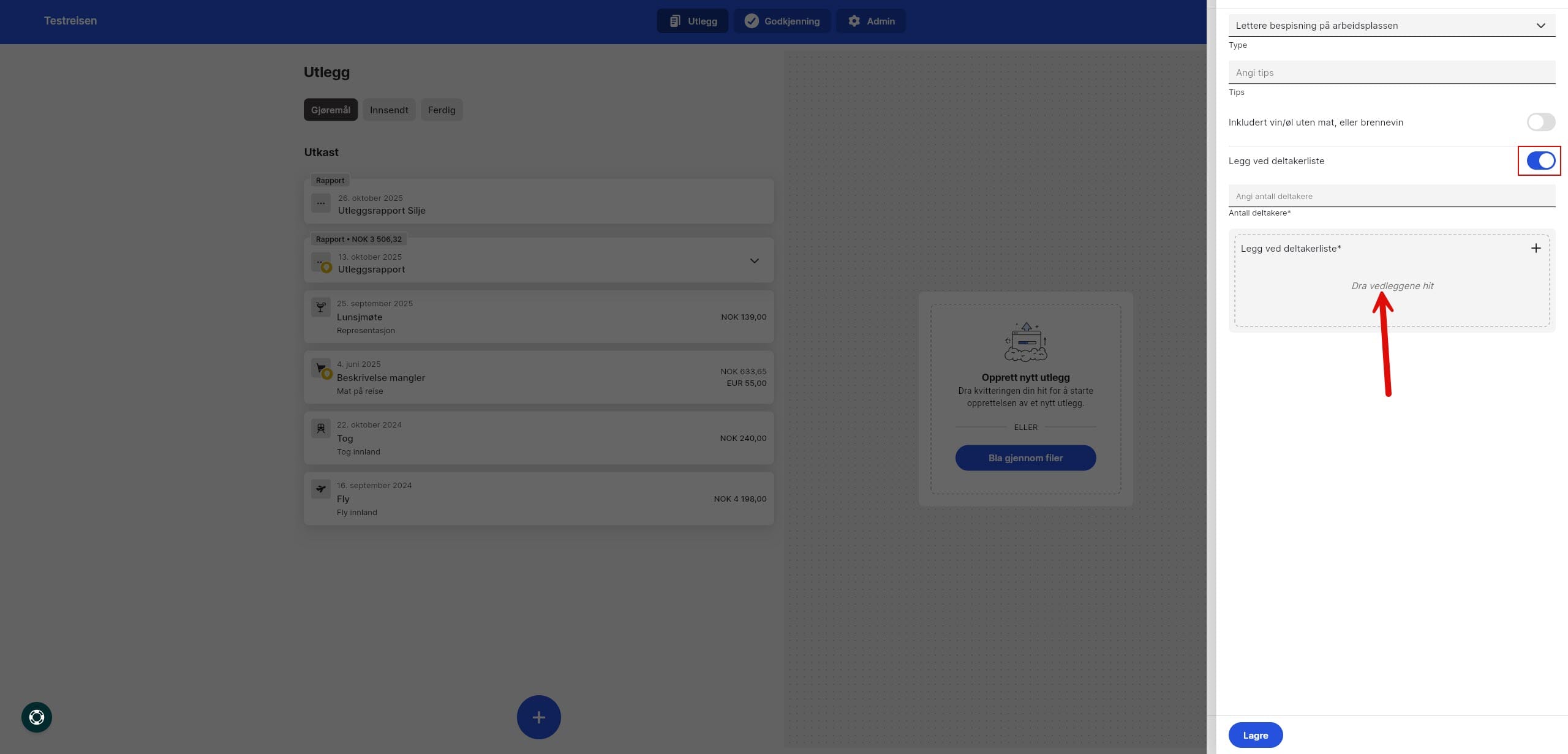The height and width of the screenshot is (754, 1568).
Task: Open the support lifebuoy widget
Action: point(37,717)
